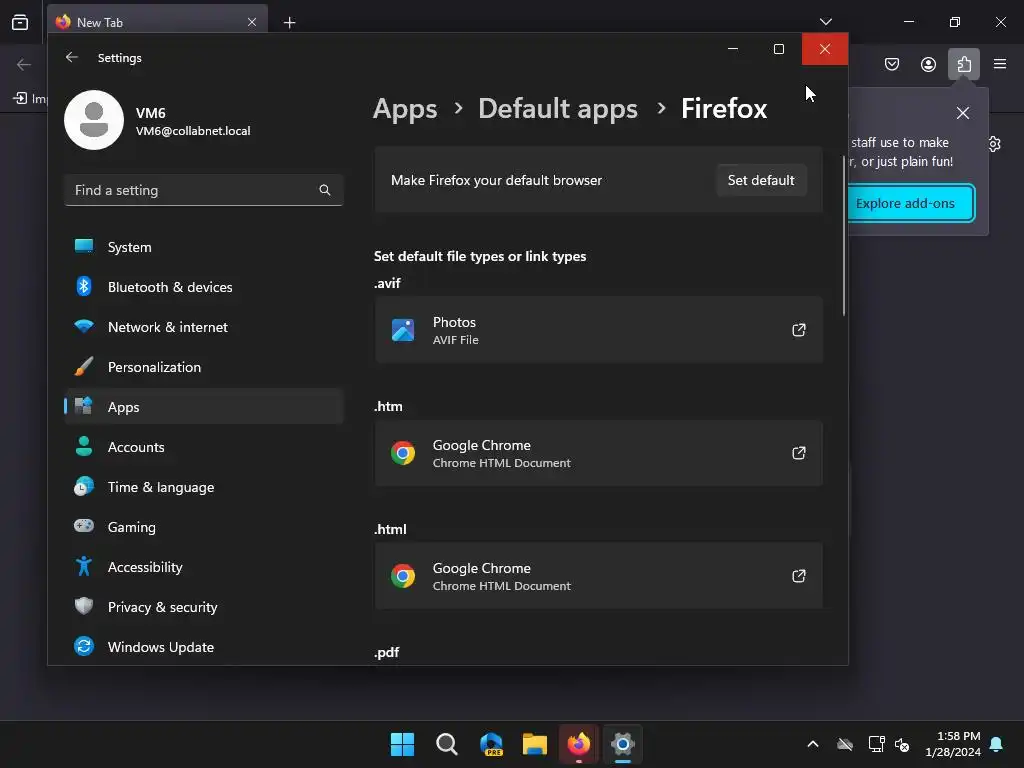
Task: Open Network & internet settings
Action: pyautogui.click(x=204, y=327)
